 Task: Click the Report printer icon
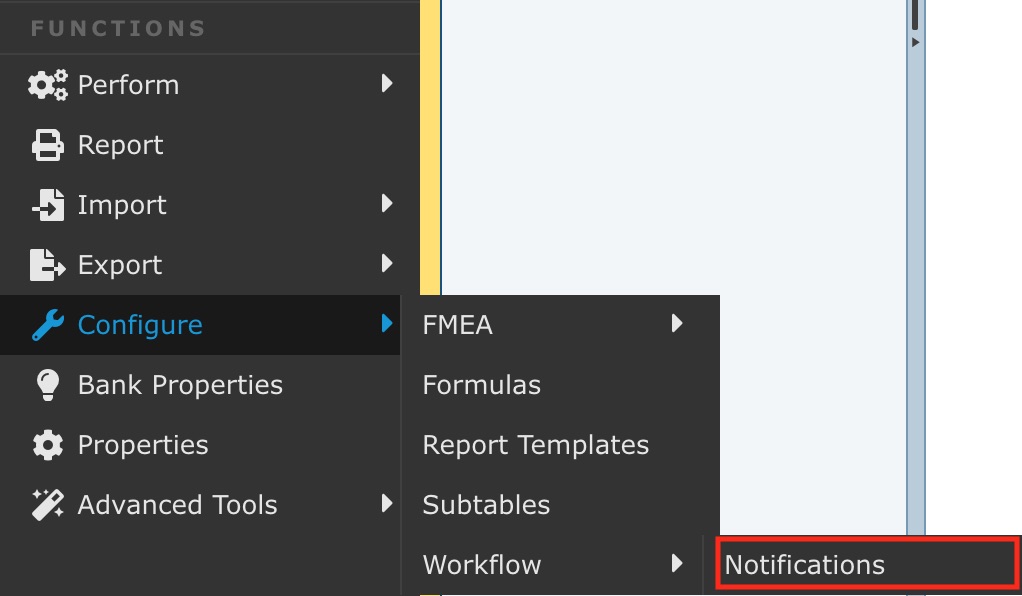pyautogui.click(x=47, y=145)
